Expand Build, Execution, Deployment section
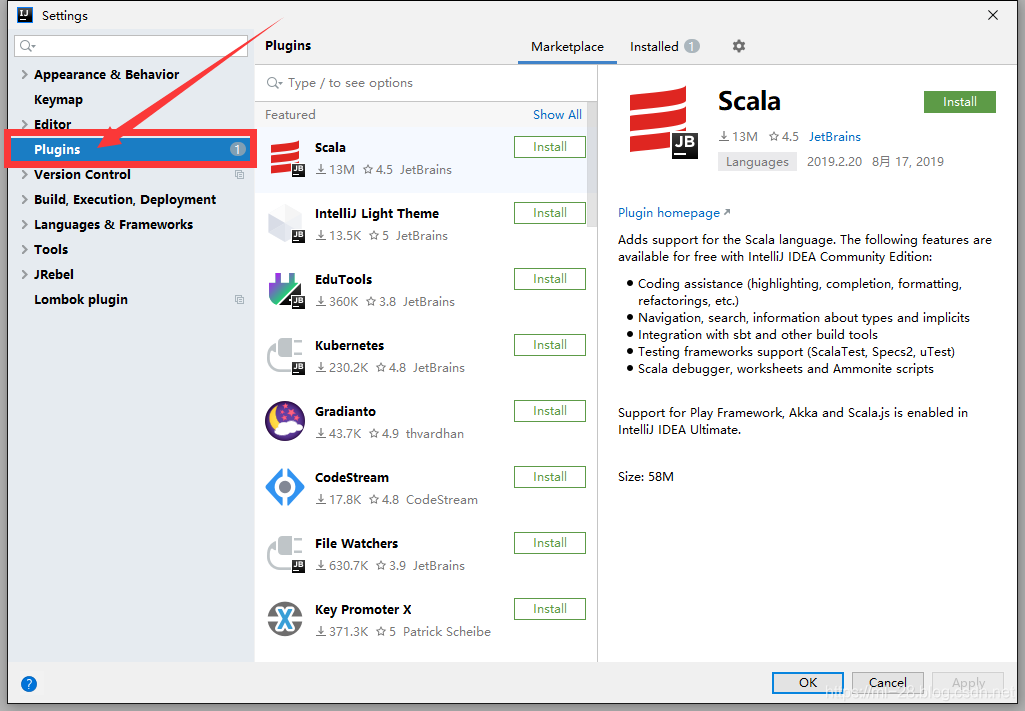This screenshot has height=711, width=1025. point(24,199)
